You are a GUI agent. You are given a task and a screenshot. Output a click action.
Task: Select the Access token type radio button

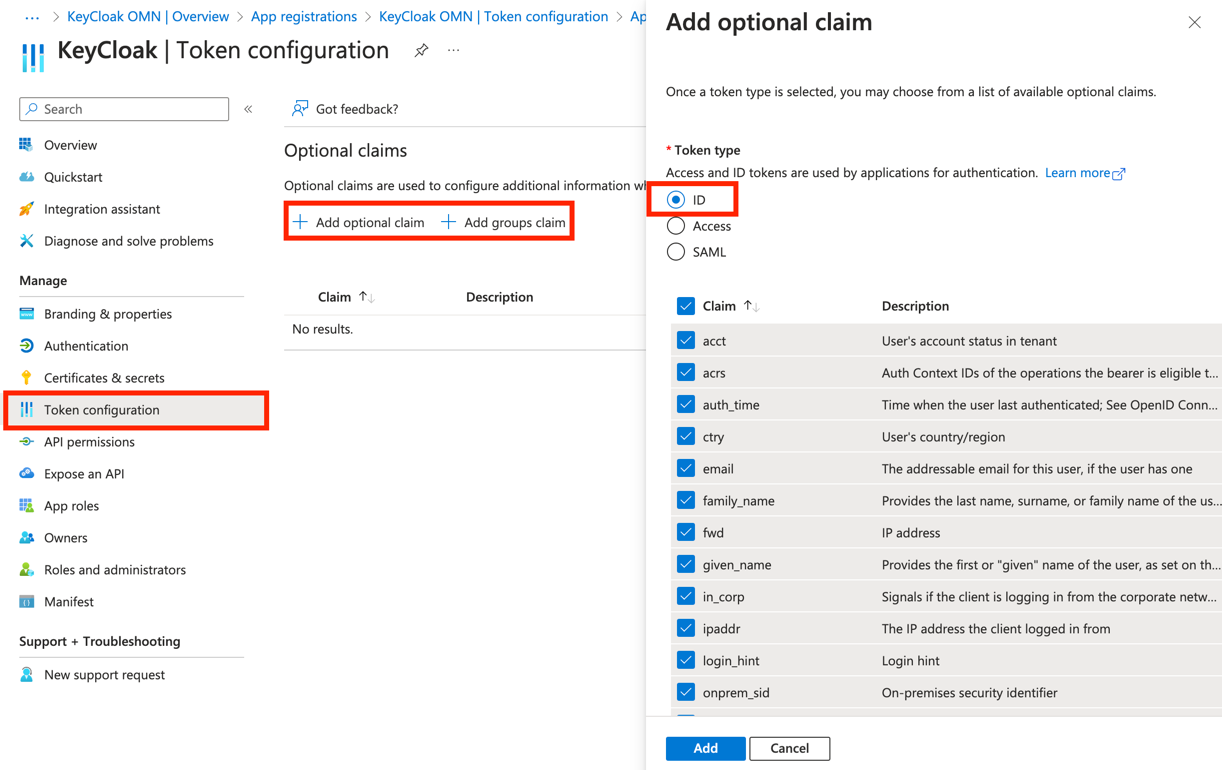point(676,226)
